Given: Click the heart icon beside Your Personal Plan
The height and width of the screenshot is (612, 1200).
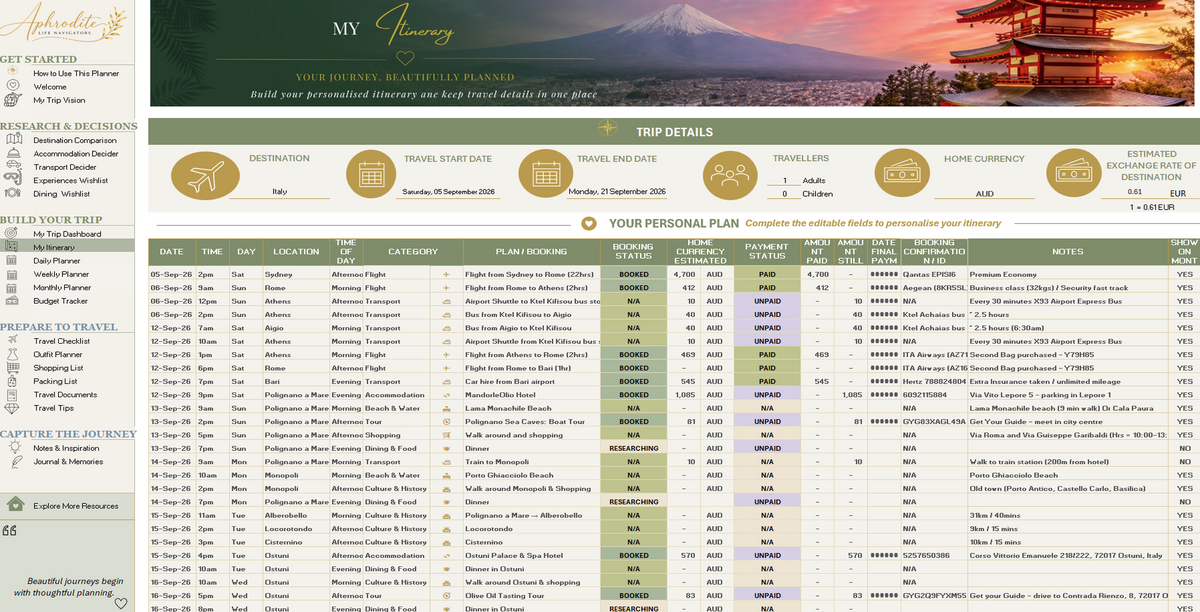Looking at the screenshot, I should [589, 223].
